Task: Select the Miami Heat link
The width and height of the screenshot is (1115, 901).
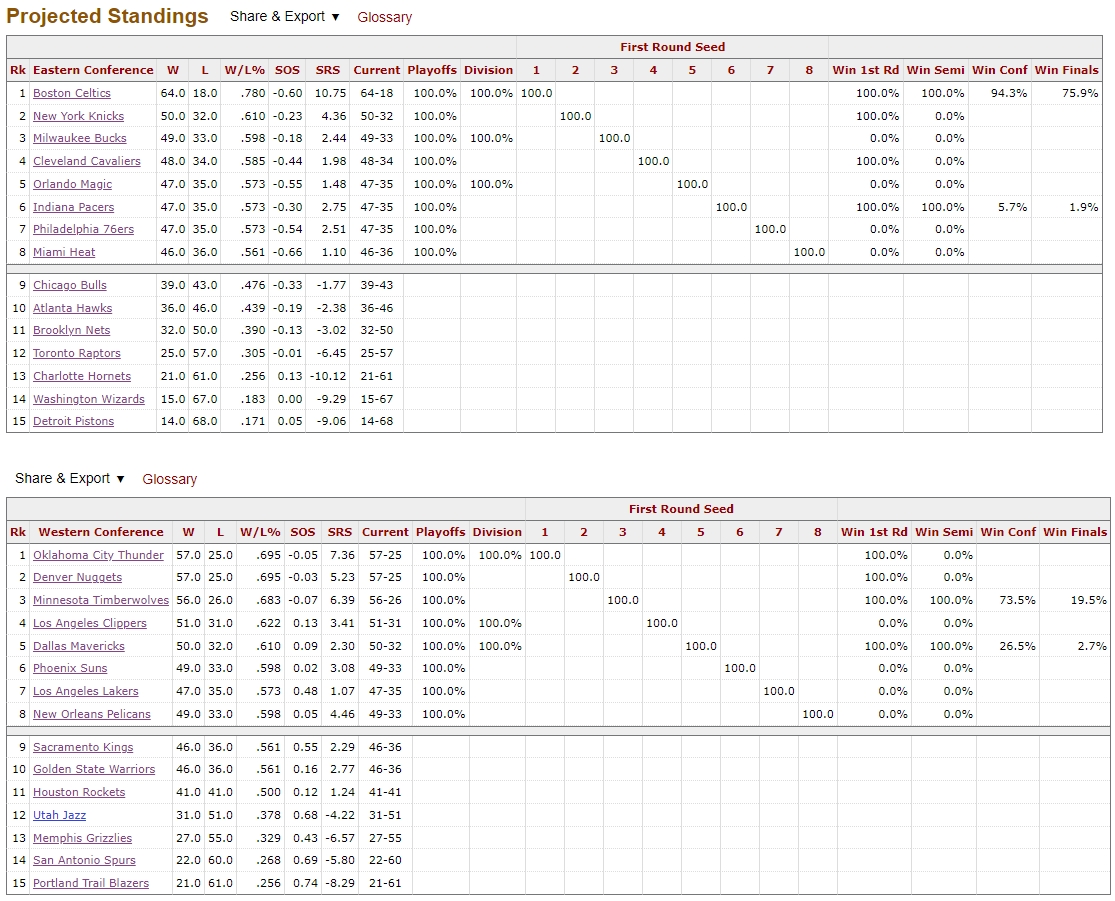Action: 64,252
